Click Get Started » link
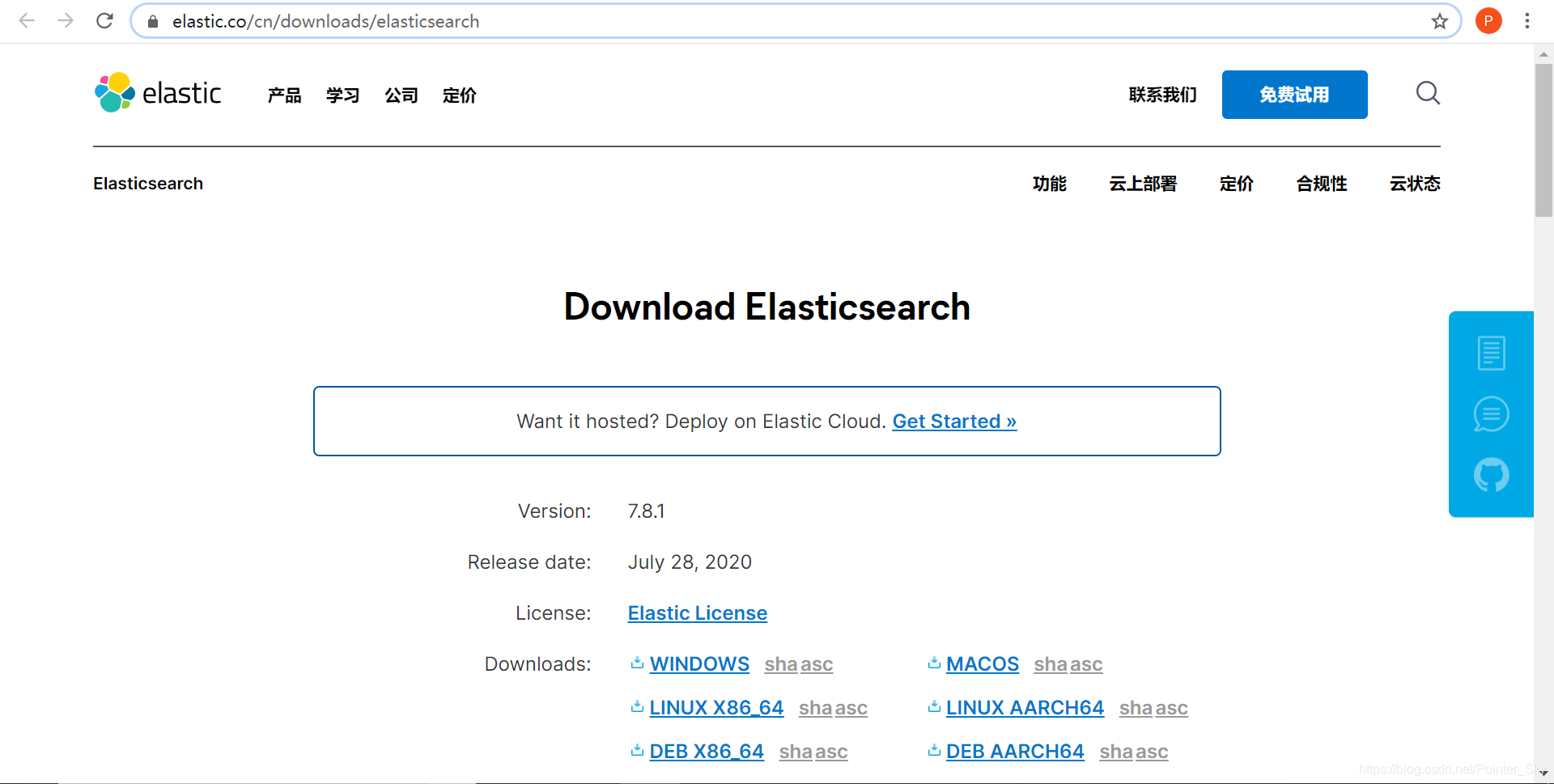The height and width of the screenshot is (784, 1554). tap(954, 422)
